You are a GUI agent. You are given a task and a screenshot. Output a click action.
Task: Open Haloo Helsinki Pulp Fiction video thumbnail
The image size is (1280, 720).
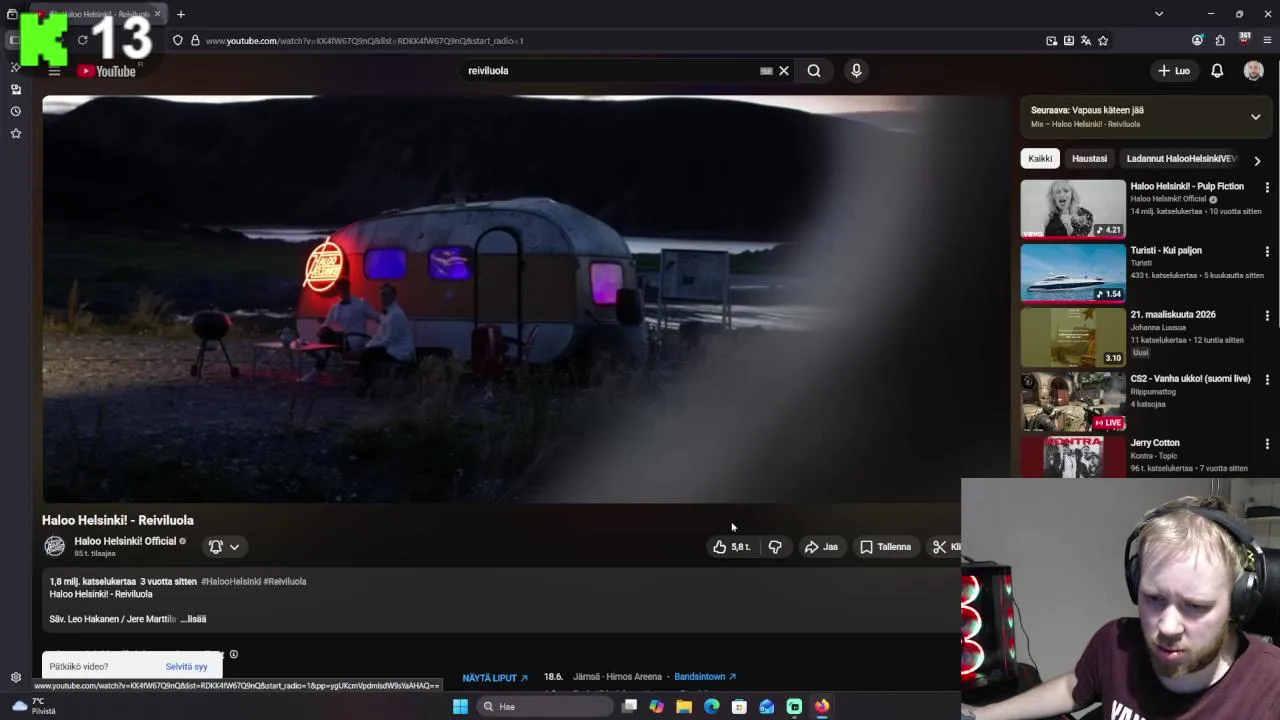coord(1073,209)
